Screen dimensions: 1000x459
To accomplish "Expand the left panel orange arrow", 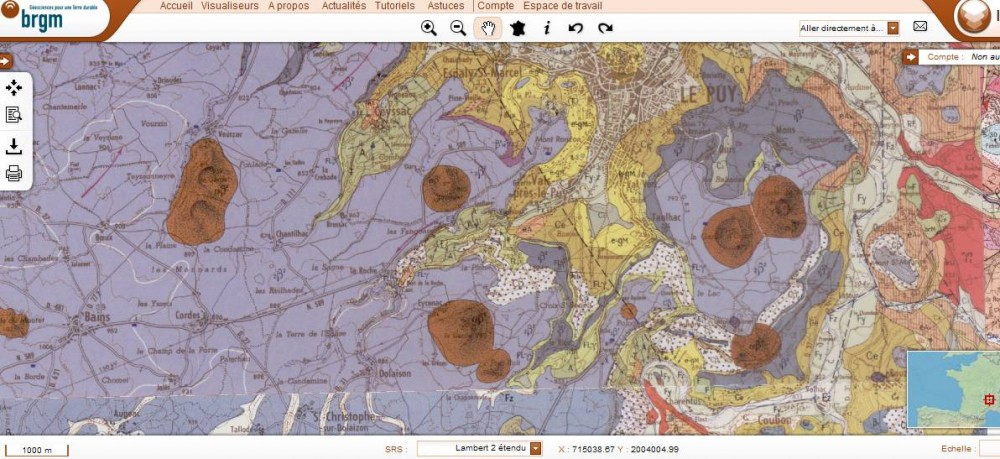I will point(6,61).
